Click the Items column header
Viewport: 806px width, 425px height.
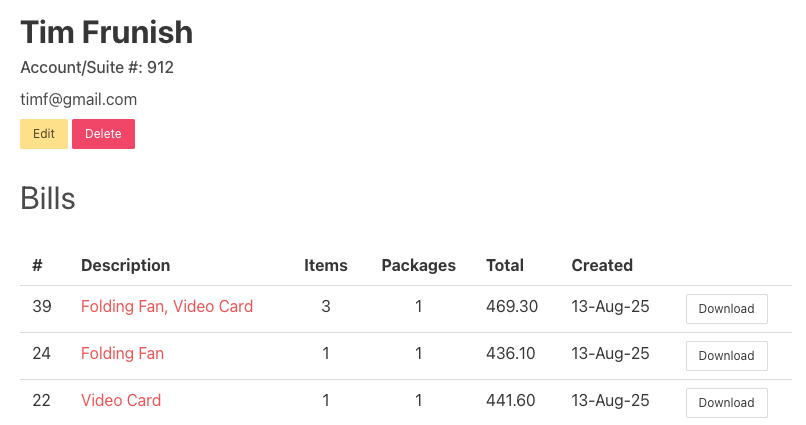326,265
